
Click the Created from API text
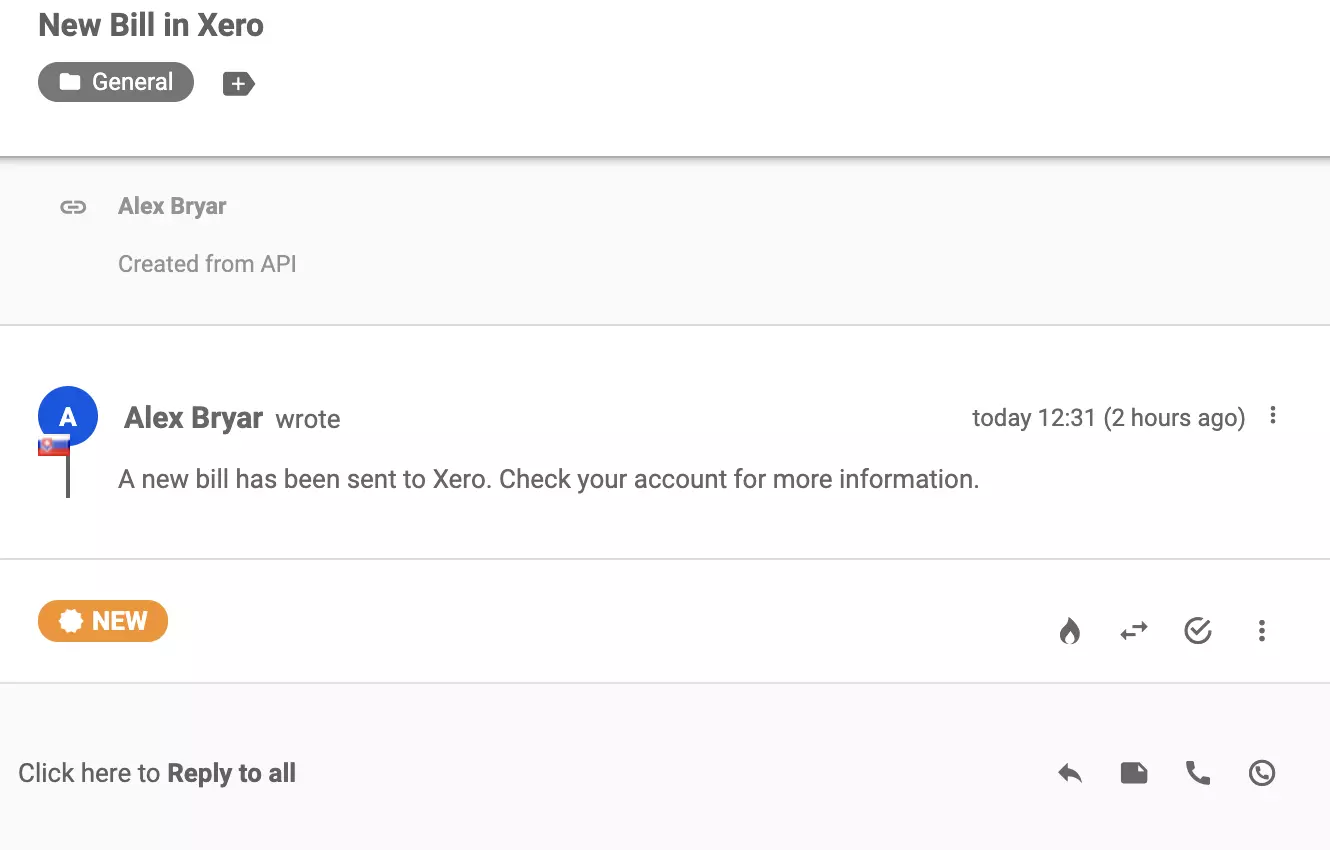coord(206,263)
